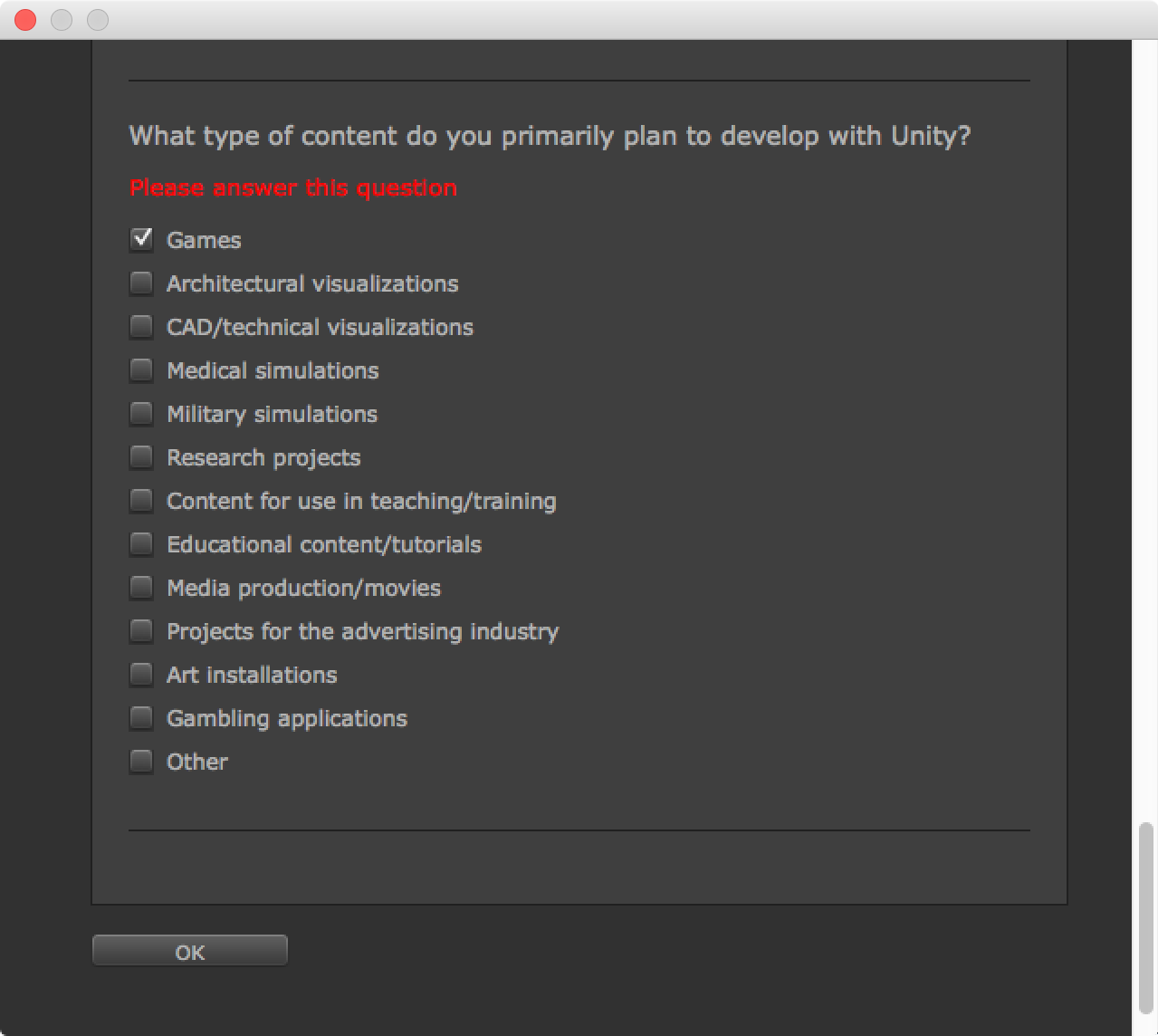The height and width of the screenshot is (1036, 1158).
Task: Click the Gambling applications label
Action: coord(287,718)
